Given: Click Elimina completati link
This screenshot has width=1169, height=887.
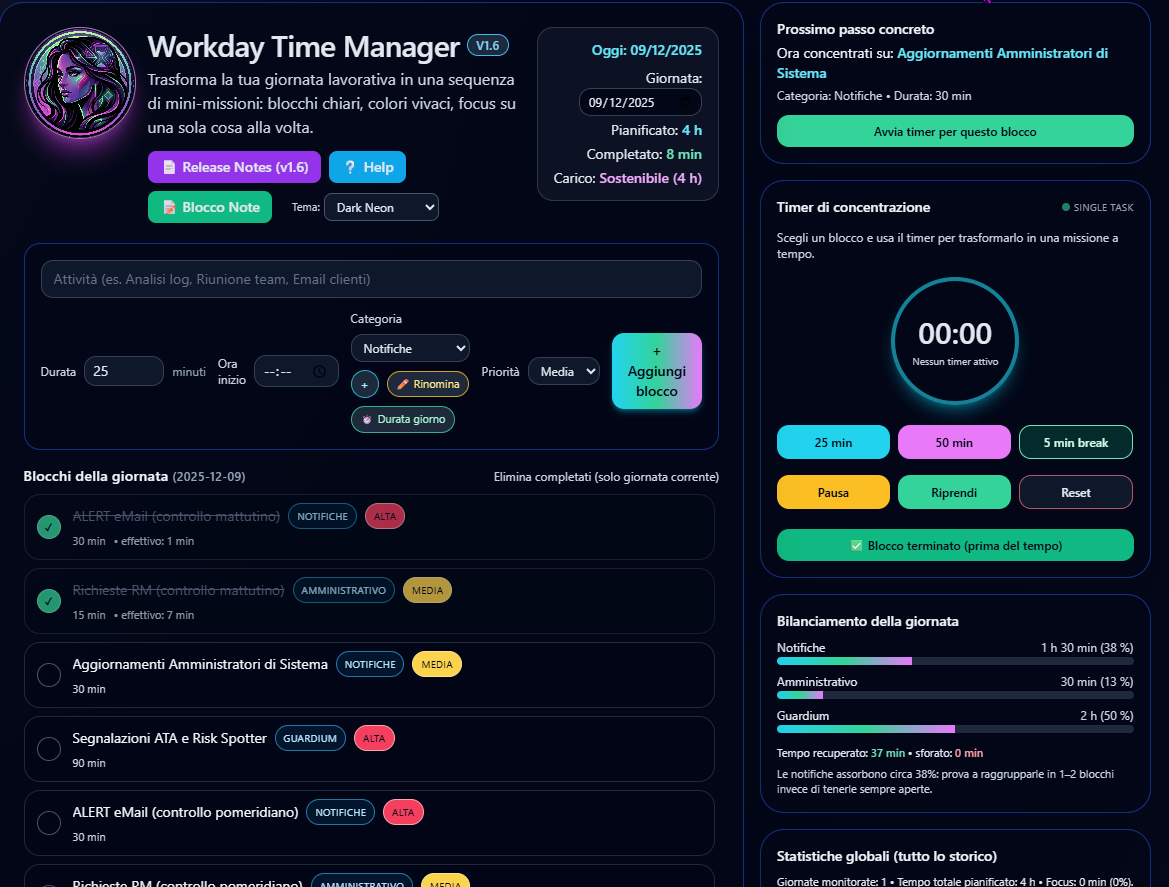Looking at the screenshot, I should [605, 477].
